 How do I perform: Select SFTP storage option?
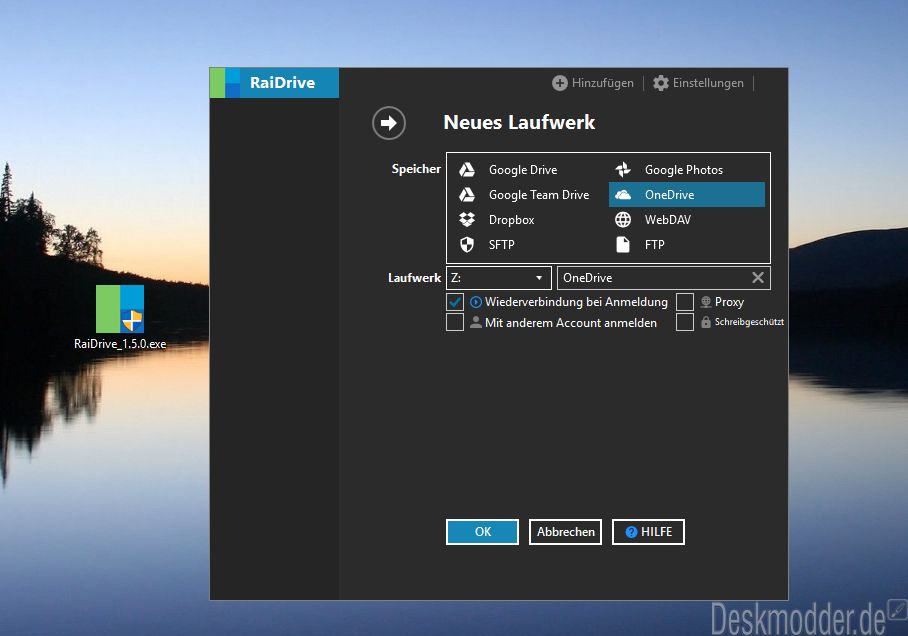pyautogui.click(x=530, y=244)
